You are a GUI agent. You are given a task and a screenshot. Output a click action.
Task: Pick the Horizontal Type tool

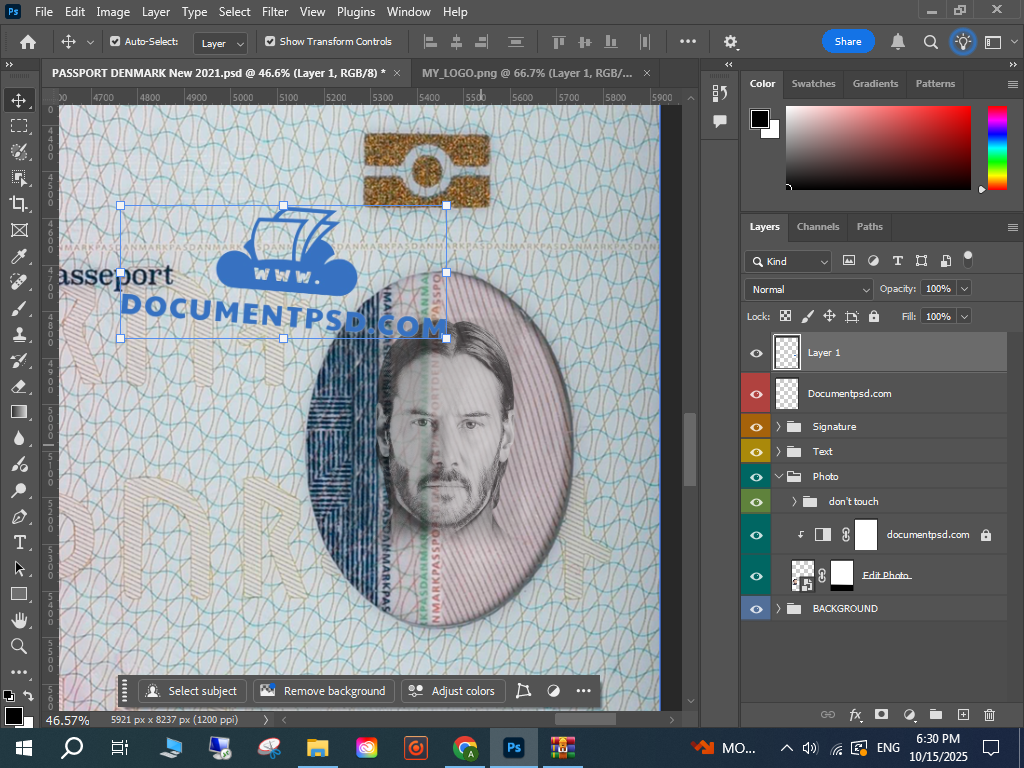coord(19,542)
